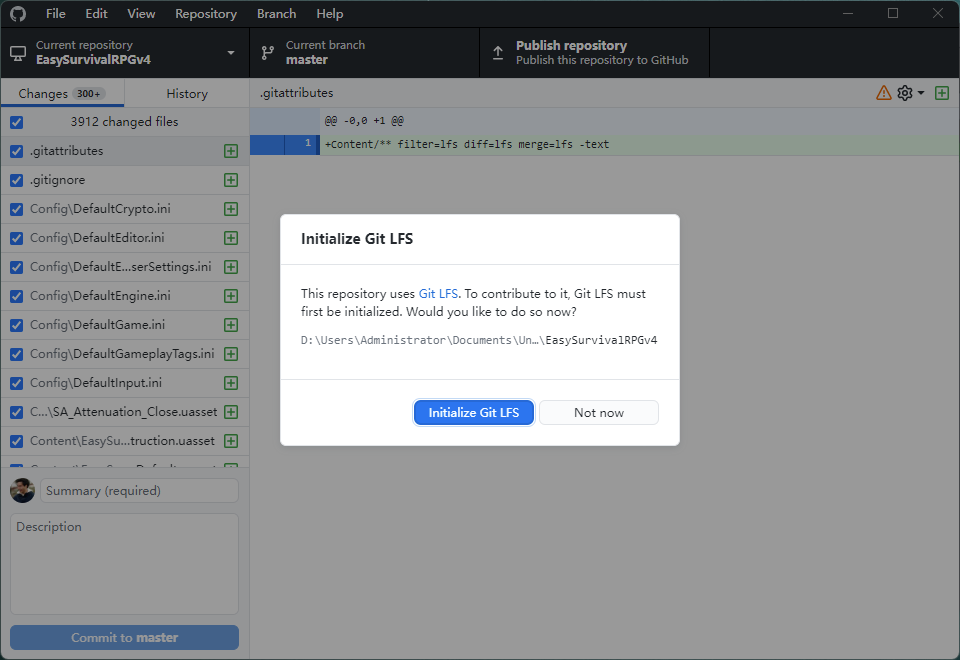Click added icon next to SA_Attenuation_Close.uasset
The image size is (960, 660).
[x=231, y=412]
